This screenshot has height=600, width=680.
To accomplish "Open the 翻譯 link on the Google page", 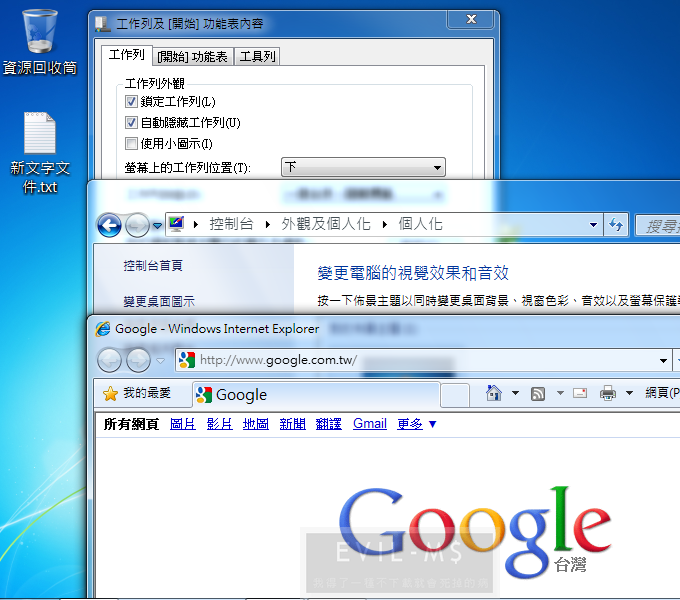I will 329,424.
